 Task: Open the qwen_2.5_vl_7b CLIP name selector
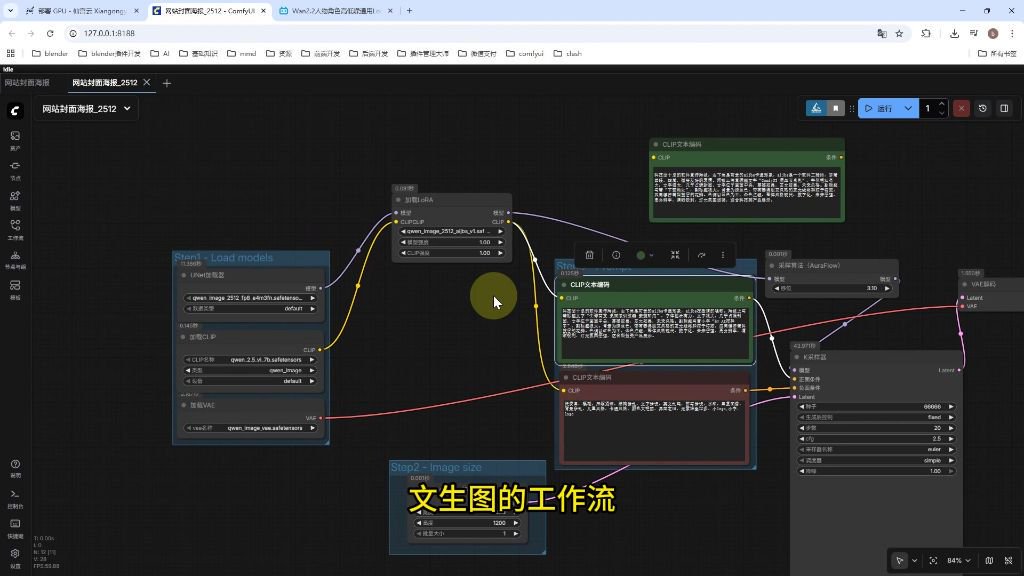[x=251, y=360]
